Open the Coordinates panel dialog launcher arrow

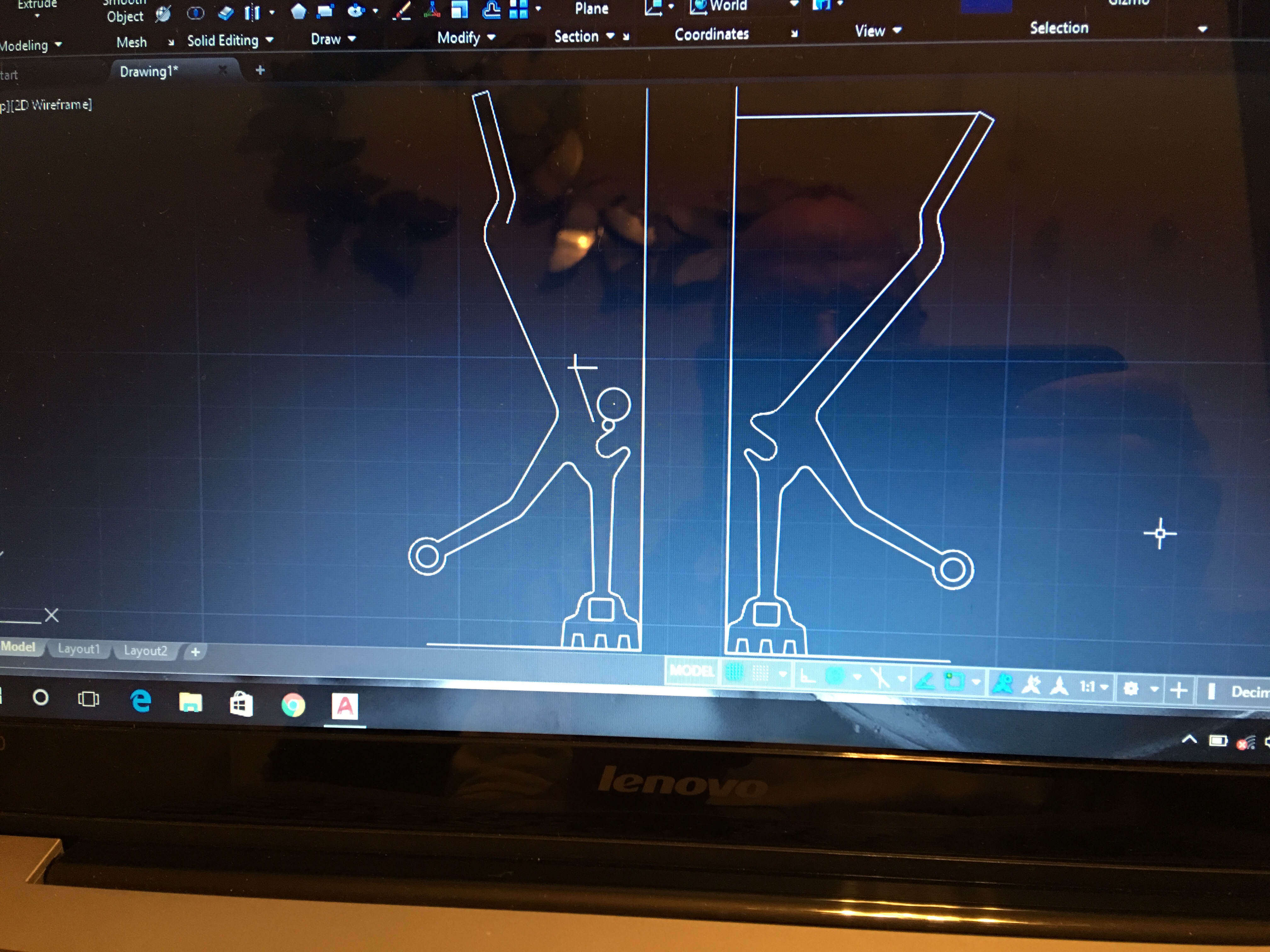click(794, 34)
